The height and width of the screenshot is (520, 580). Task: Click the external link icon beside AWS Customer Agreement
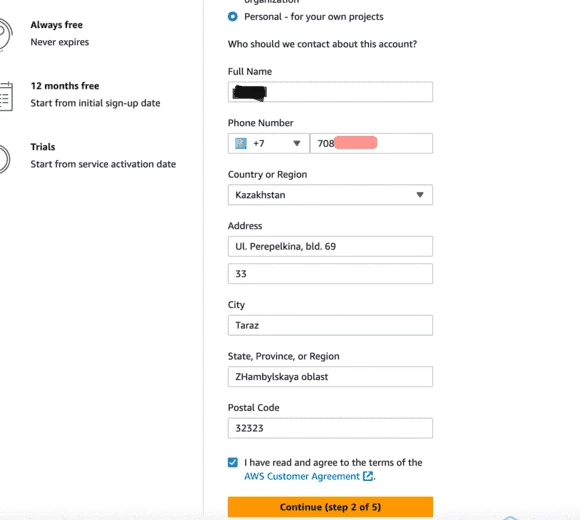(368, 476)
